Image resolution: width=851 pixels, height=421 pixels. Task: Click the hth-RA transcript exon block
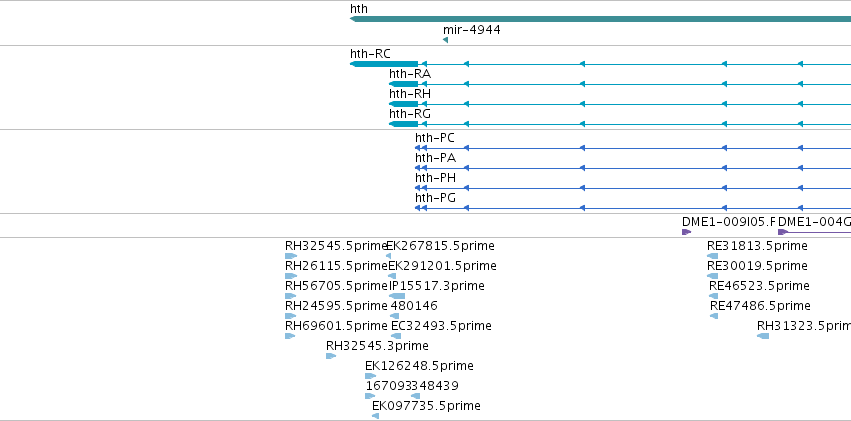(x=404, y=84)
